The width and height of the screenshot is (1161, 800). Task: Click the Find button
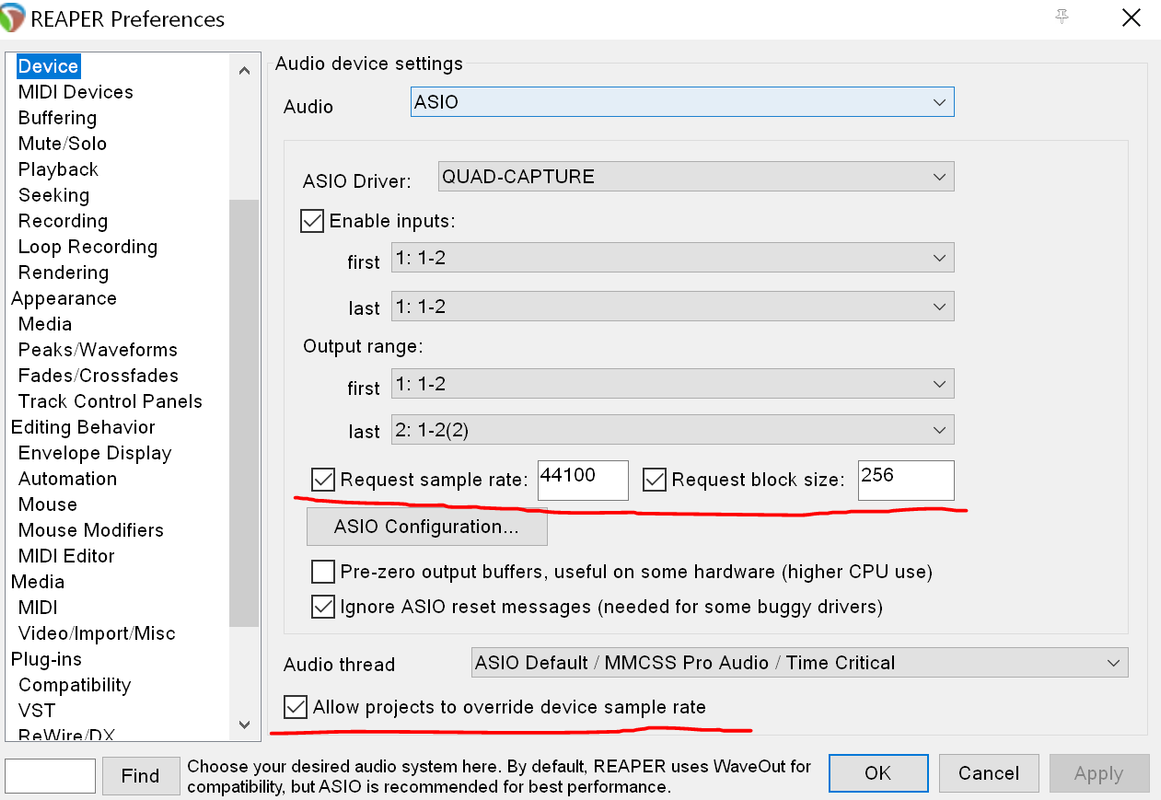point(141,776)
